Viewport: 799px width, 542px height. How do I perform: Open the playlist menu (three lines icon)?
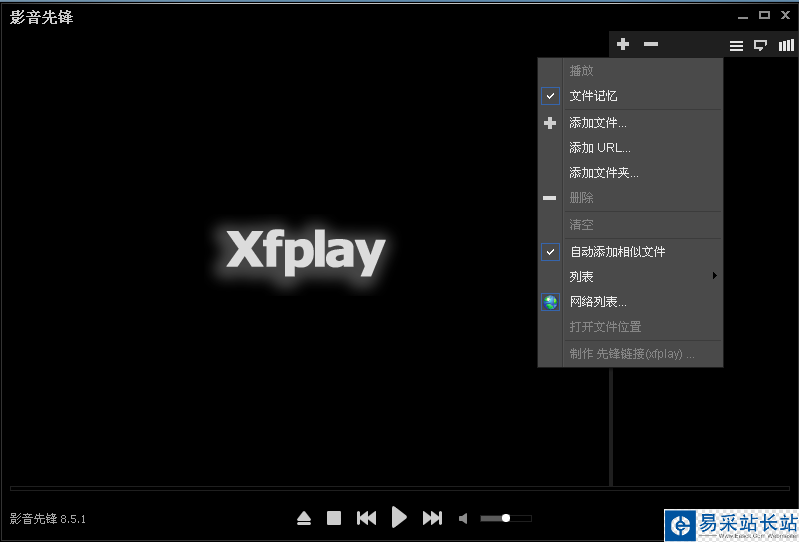pos(736,45)
